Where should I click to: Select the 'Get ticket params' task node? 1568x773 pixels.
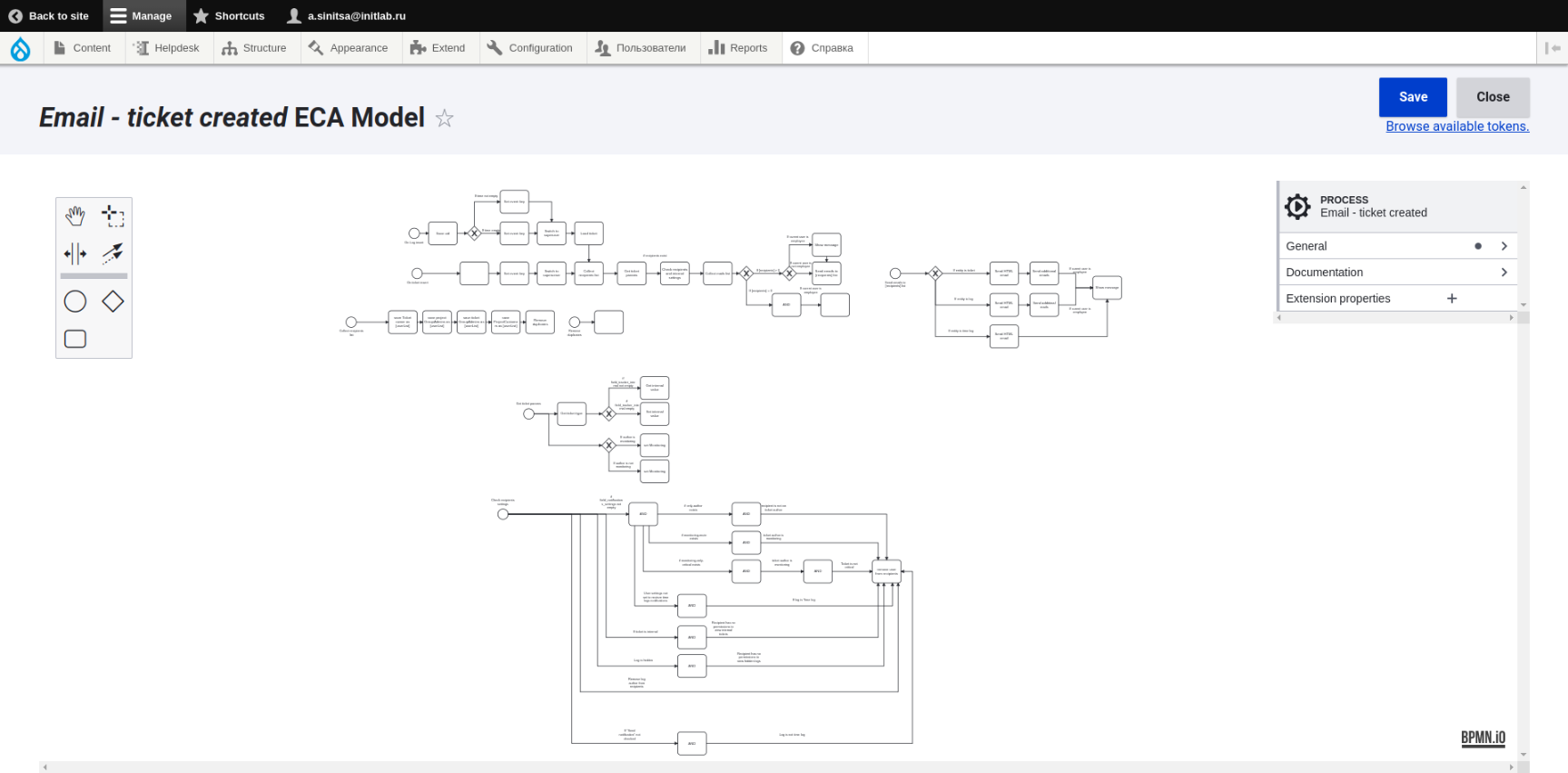tap(632, 273)
